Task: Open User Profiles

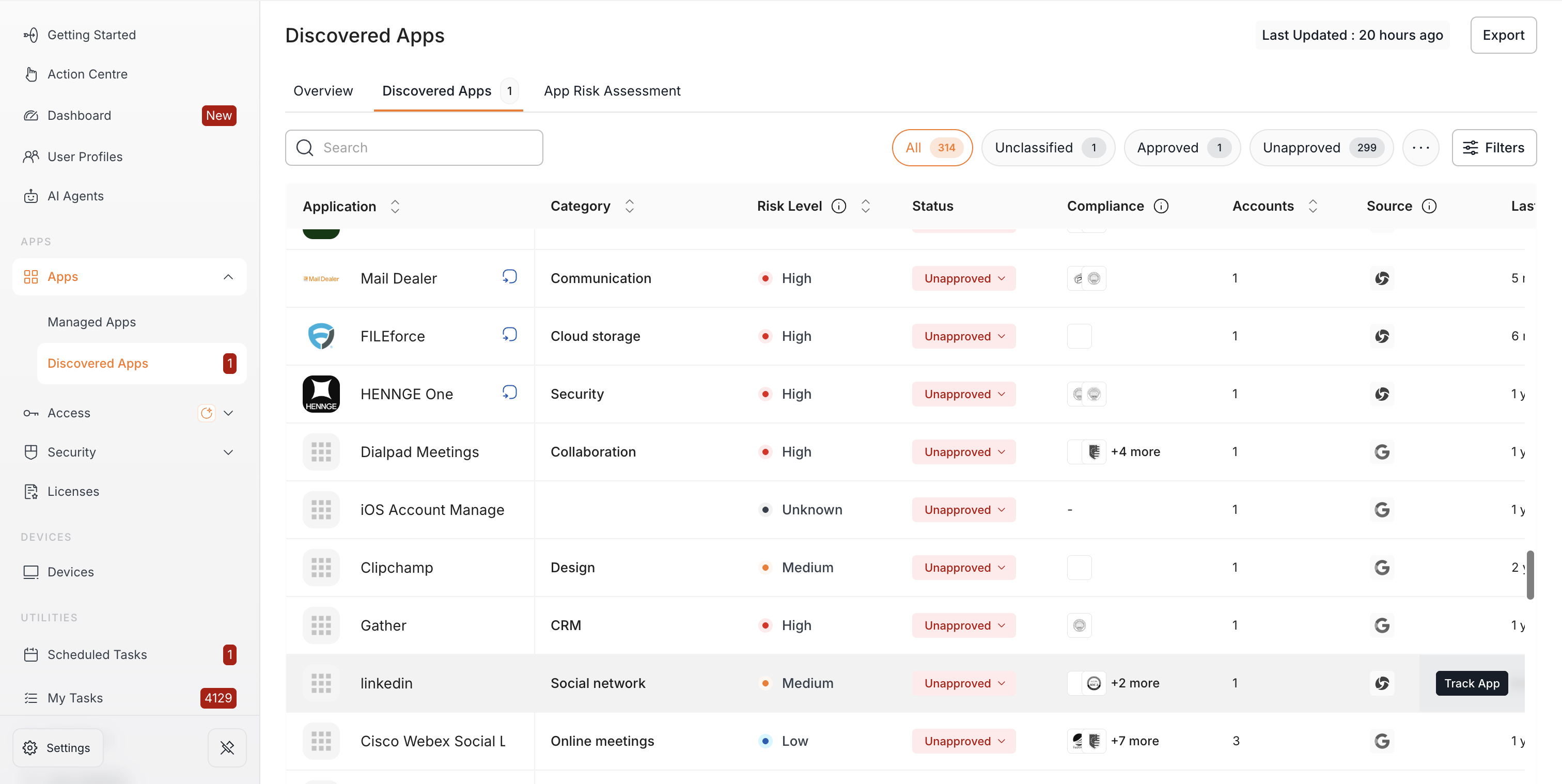Action: coord(73,156)
